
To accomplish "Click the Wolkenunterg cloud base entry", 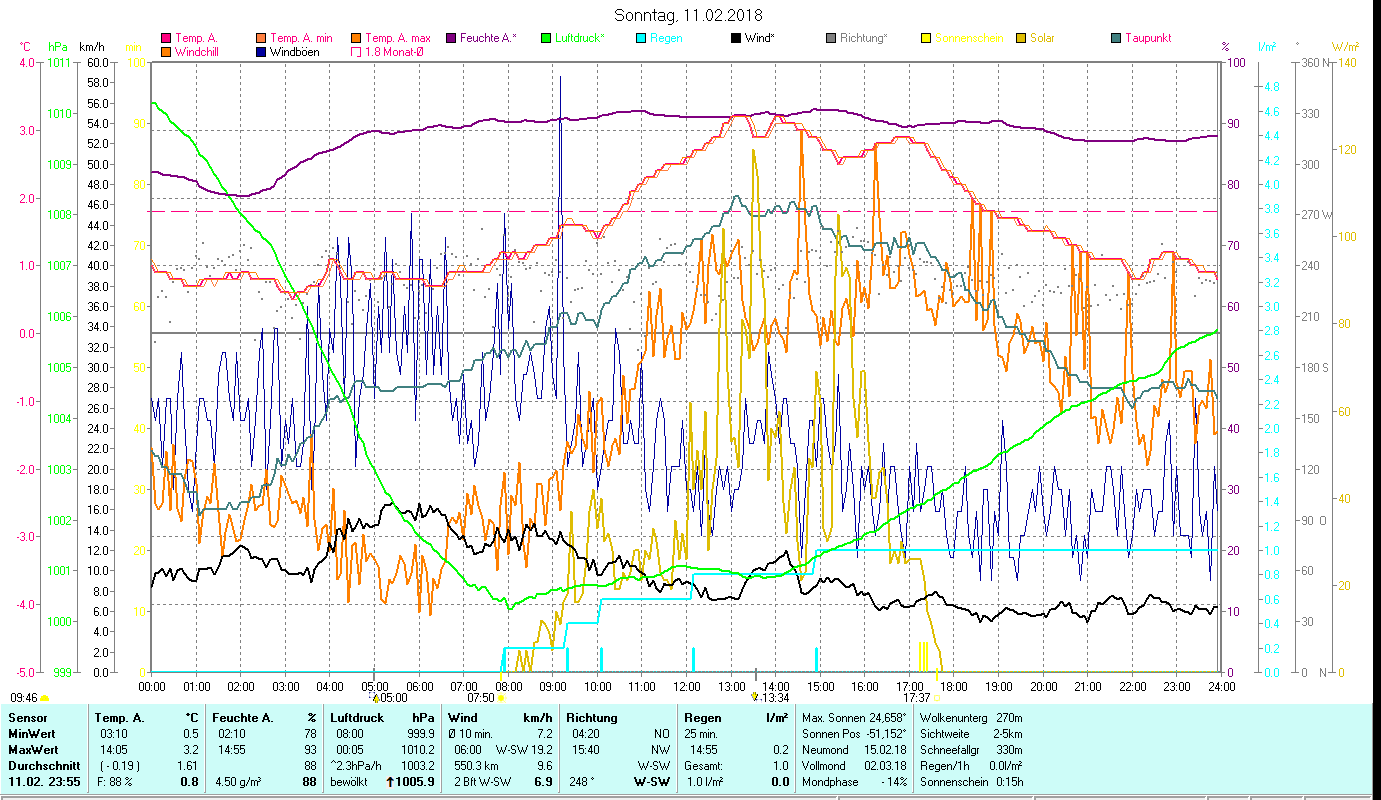I will (971, 718).
